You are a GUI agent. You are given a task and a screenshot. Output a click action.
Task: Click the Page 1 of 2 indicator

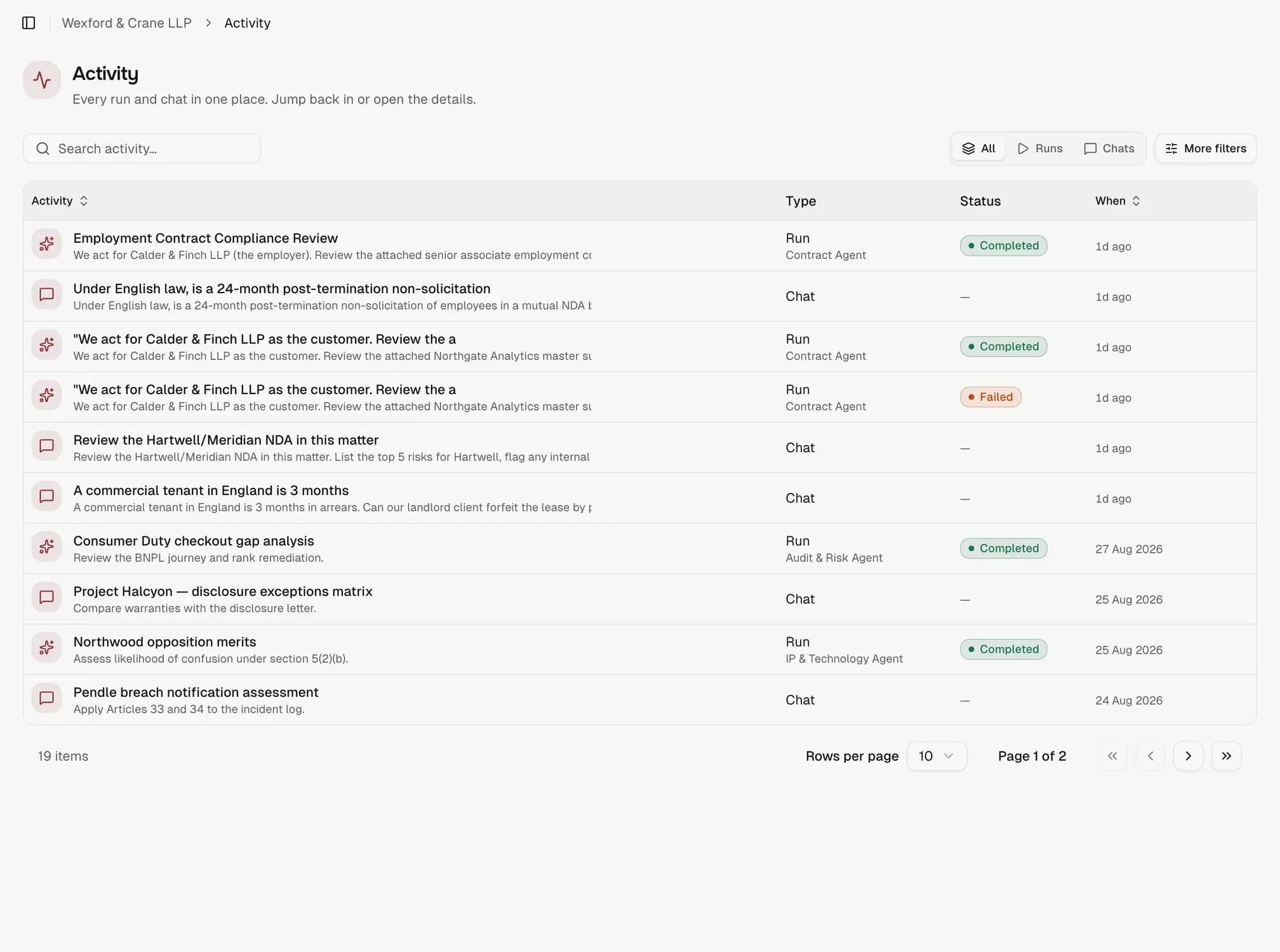click(x=1032, y=756)
